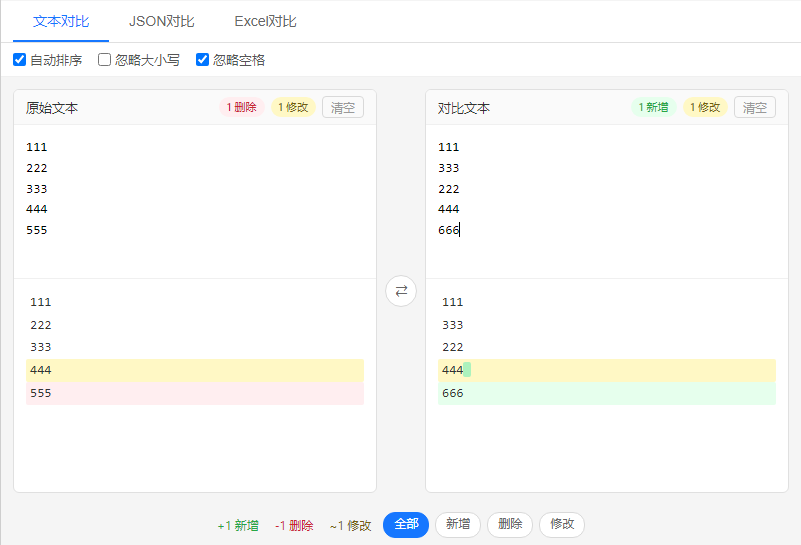Click the 对比文本 panel title

tap(464, 108)
